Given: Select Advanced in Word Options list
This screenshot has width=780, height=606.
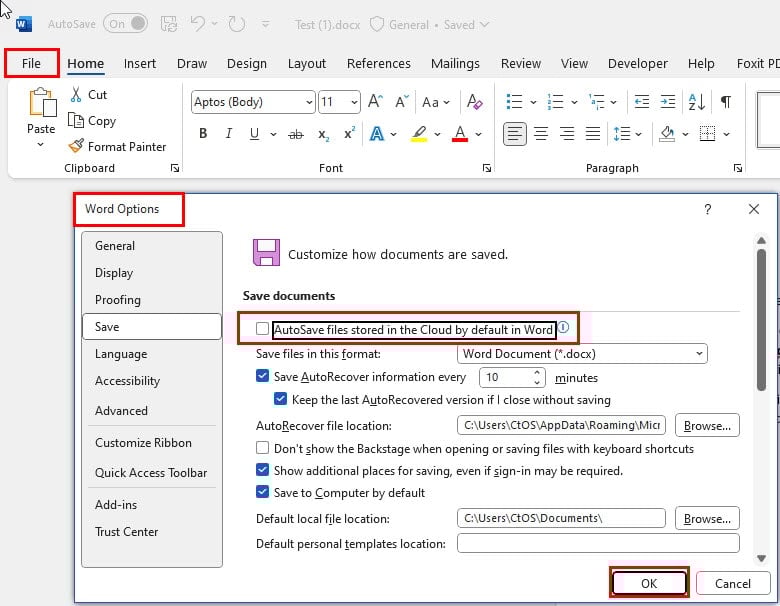Looking at the screenshot, I should 152,410.
